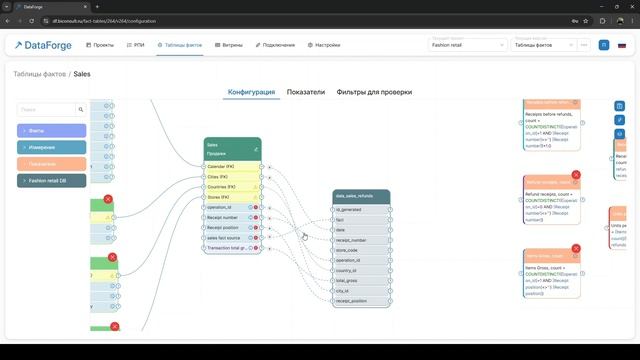Open the РПИ menu item
640x360 pixels.
coord(136,45)
